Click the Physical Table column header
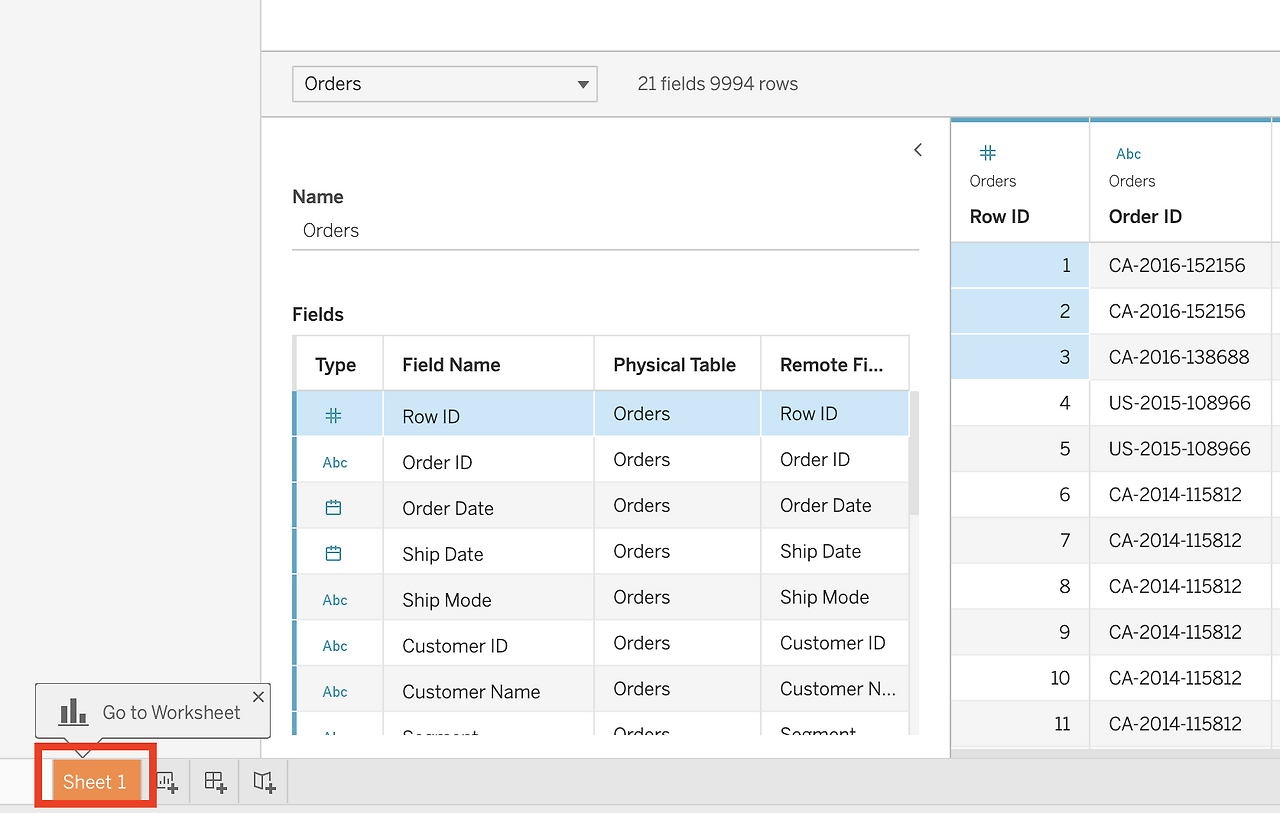The image size is (1280, 813). (x=674, y=365)
